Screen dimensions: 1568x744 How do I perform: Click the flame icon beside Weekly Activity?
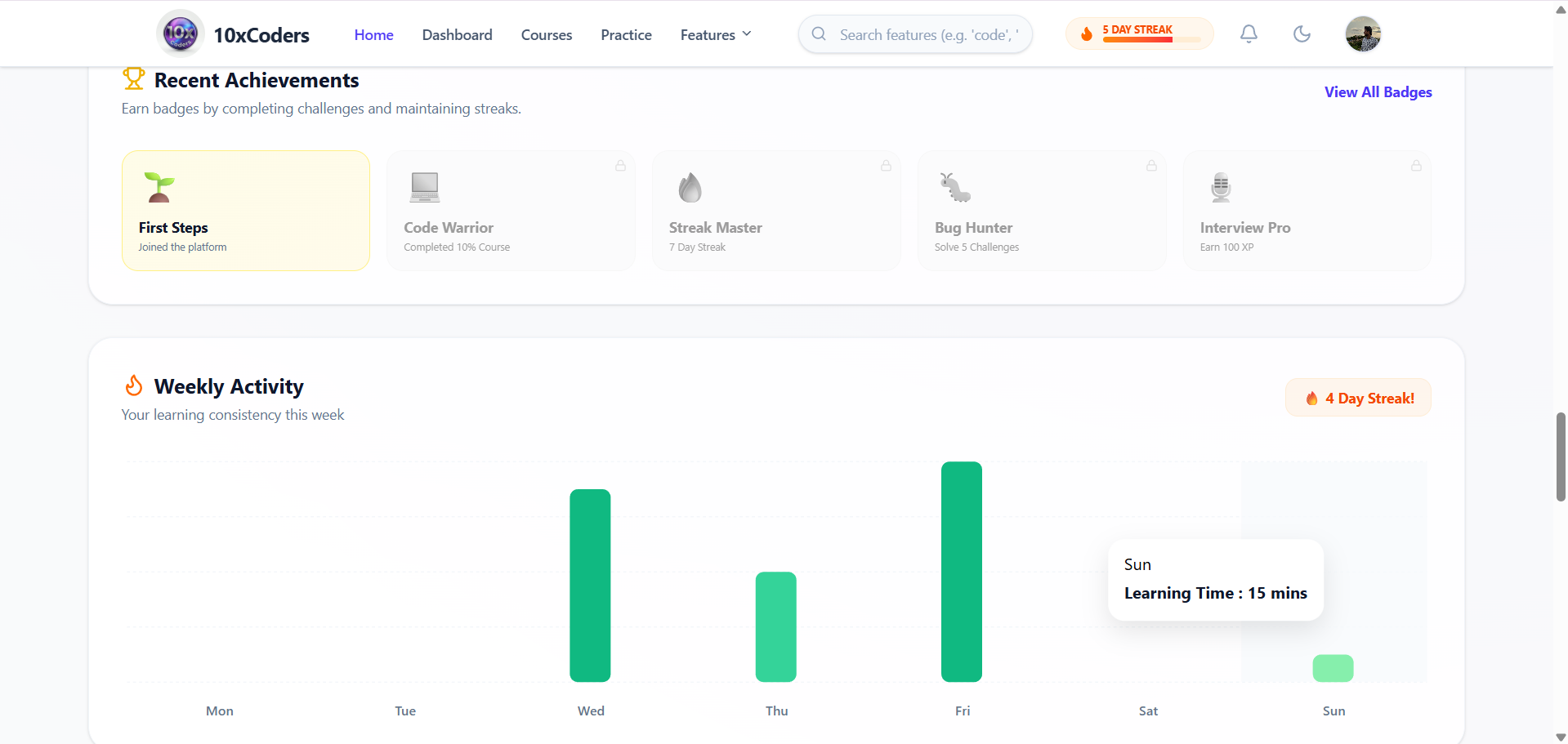[x=134, y=385]
